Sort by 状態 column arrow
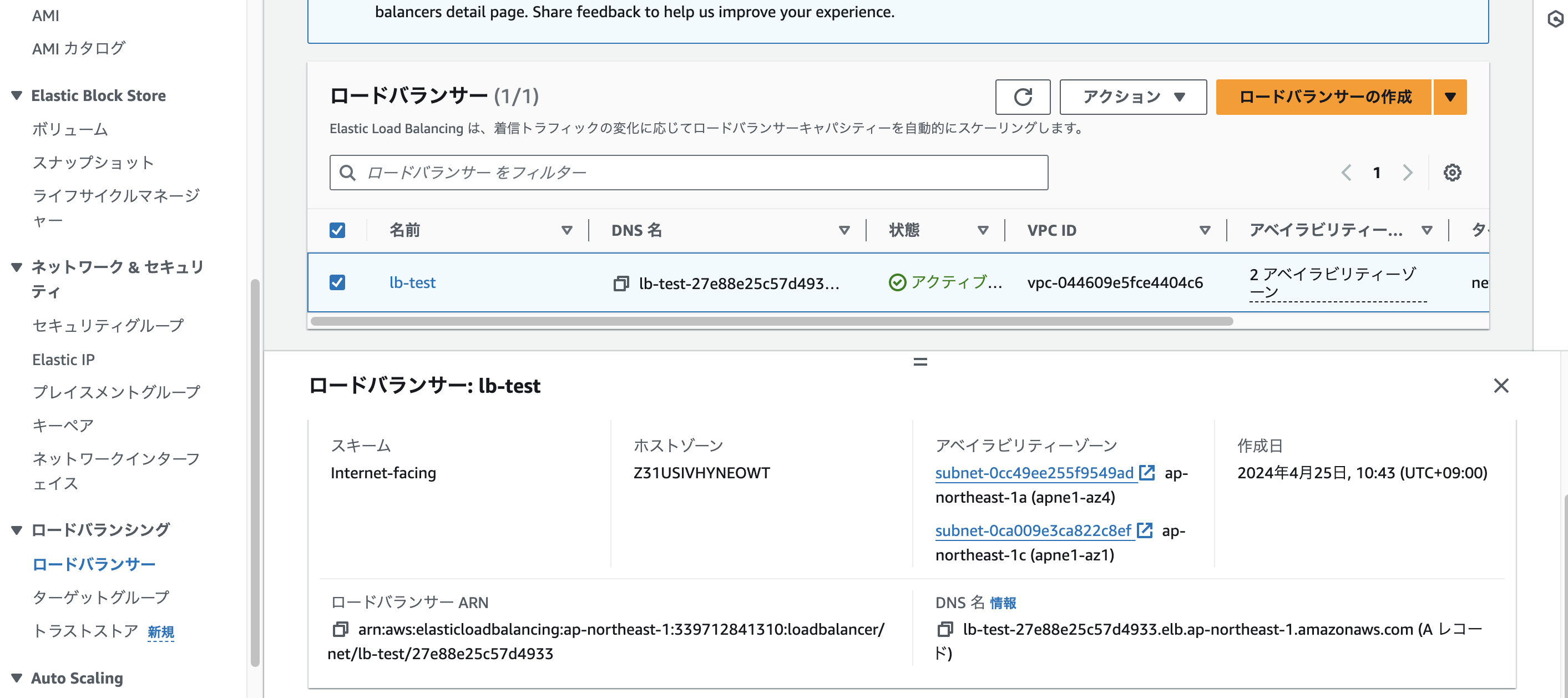 (983, 230)
